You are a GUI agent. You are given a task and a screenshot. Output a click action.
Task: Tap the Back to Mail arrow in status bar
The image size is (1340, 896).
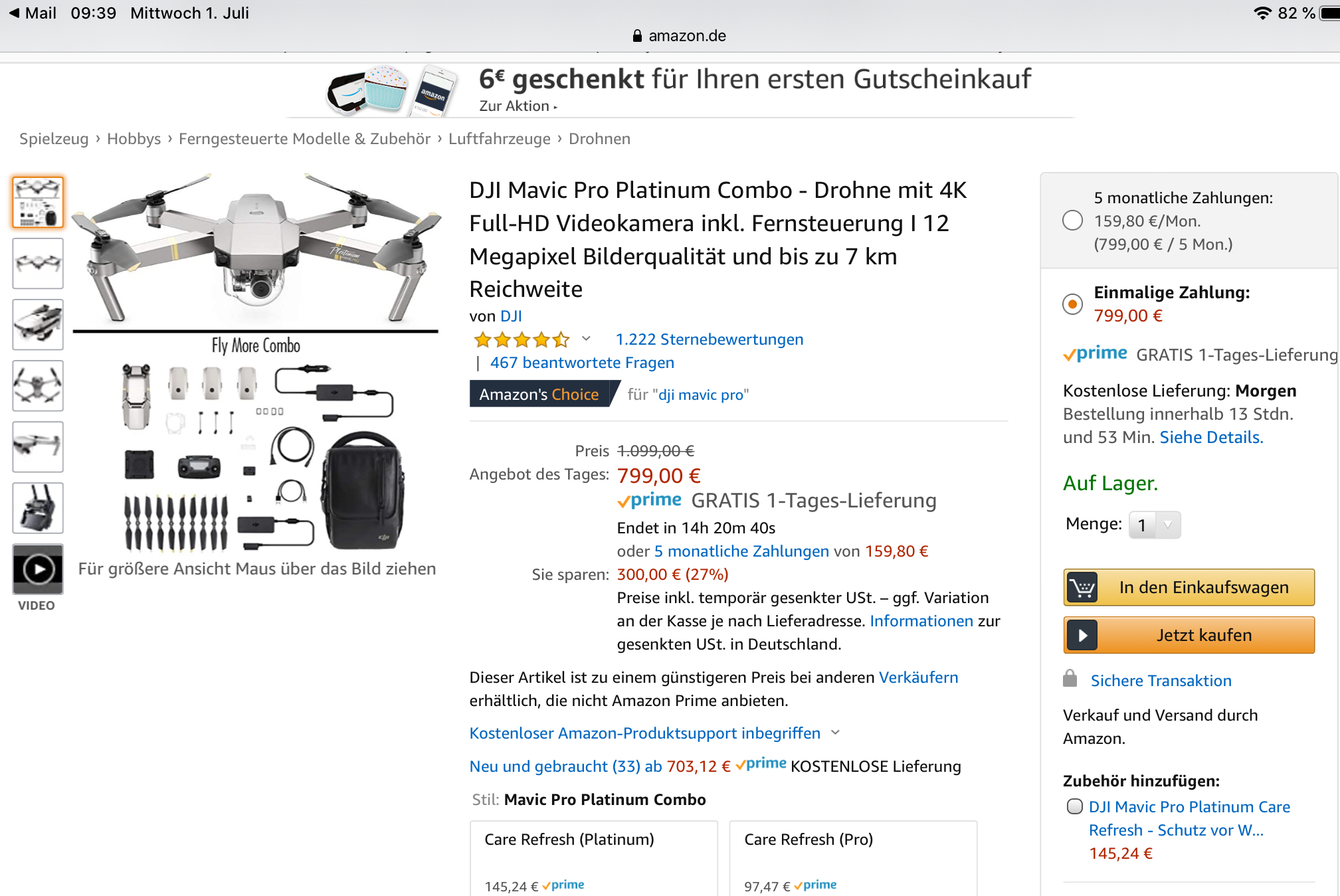click(14, 13)
